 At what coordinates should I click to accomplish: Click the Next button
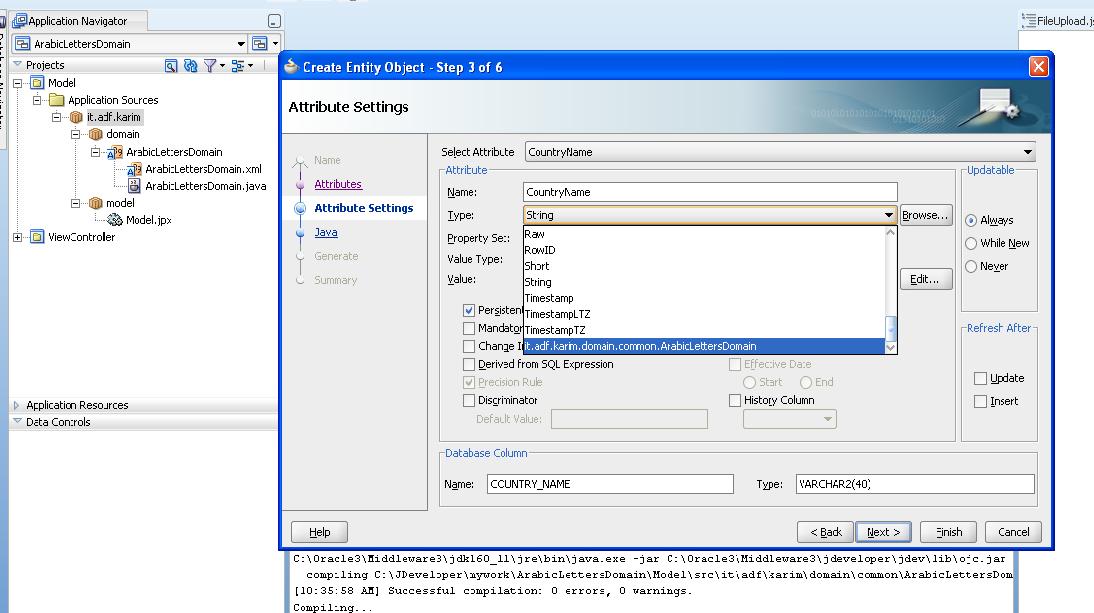click(883, 532)
